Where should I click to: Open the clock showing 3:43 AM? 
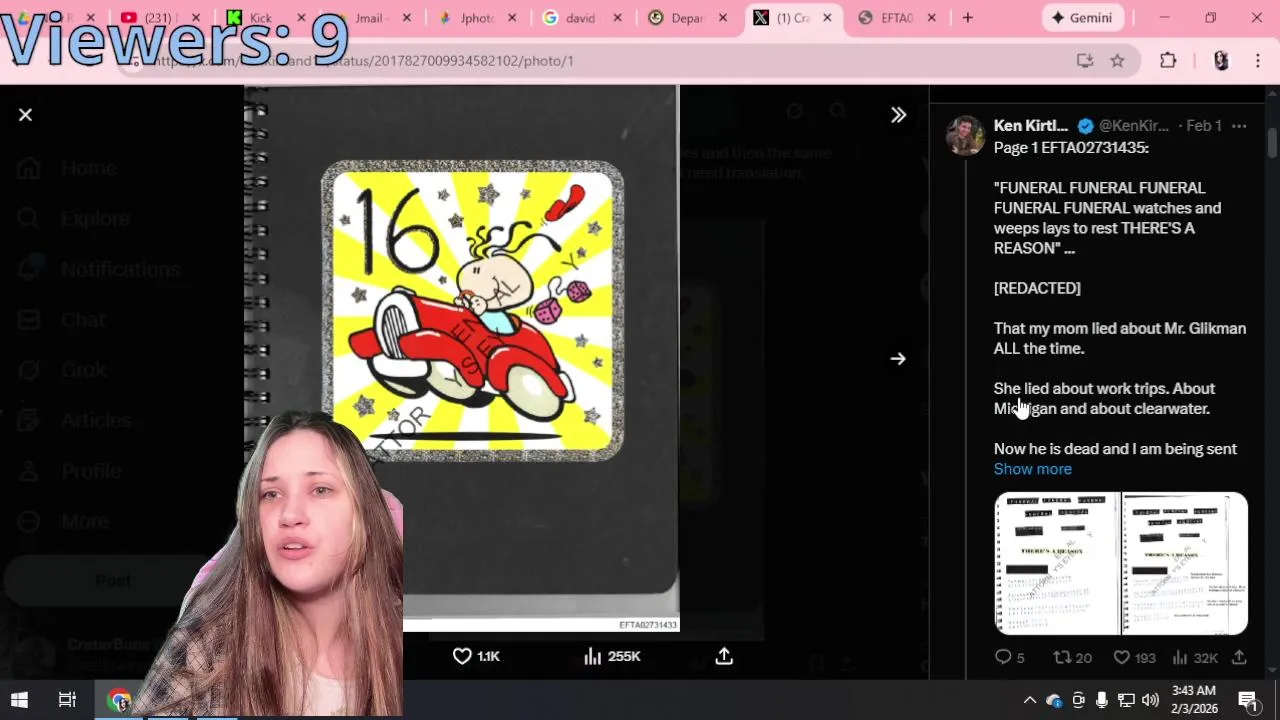click(1194, 700)
